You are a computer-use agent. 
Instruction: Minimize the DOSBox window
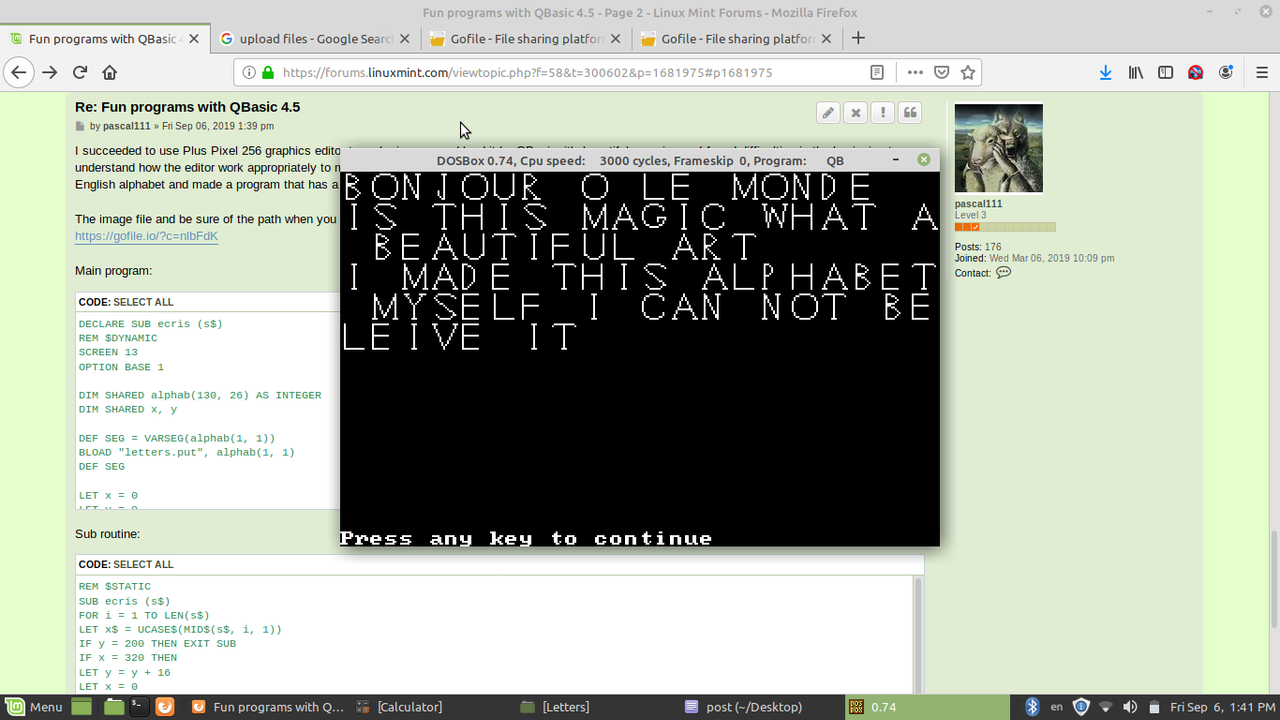[895, 159]
